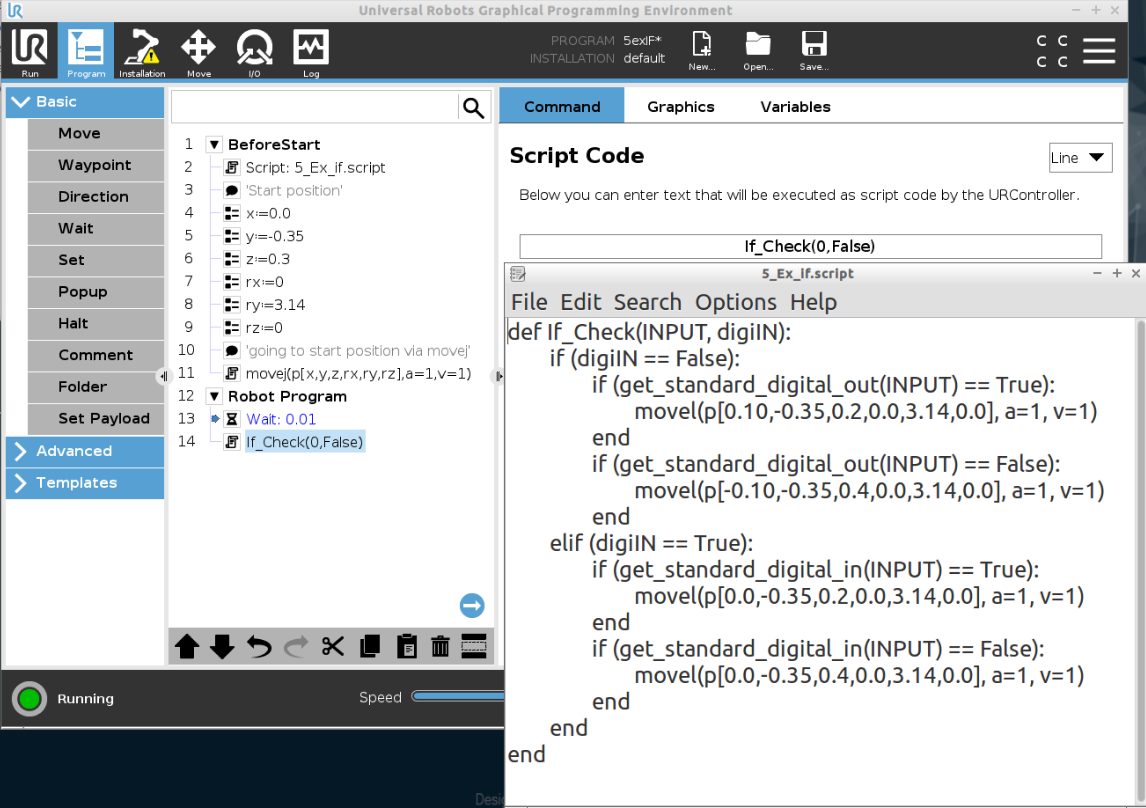Add a Popup command
Viewport: 1146px width, 808px height.
[x=96, y=292]
